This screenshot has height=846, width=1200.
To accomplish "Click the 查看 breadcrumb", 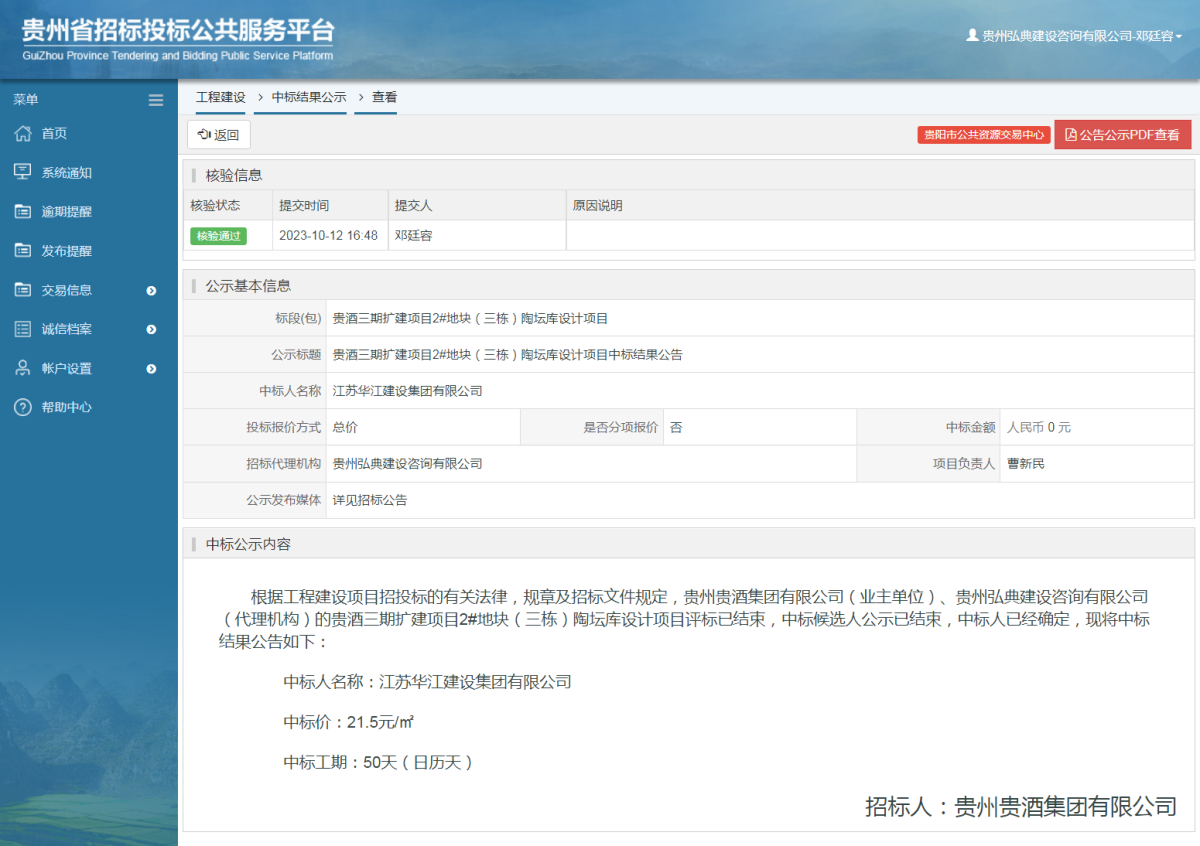I will click(x=385, y=97).
